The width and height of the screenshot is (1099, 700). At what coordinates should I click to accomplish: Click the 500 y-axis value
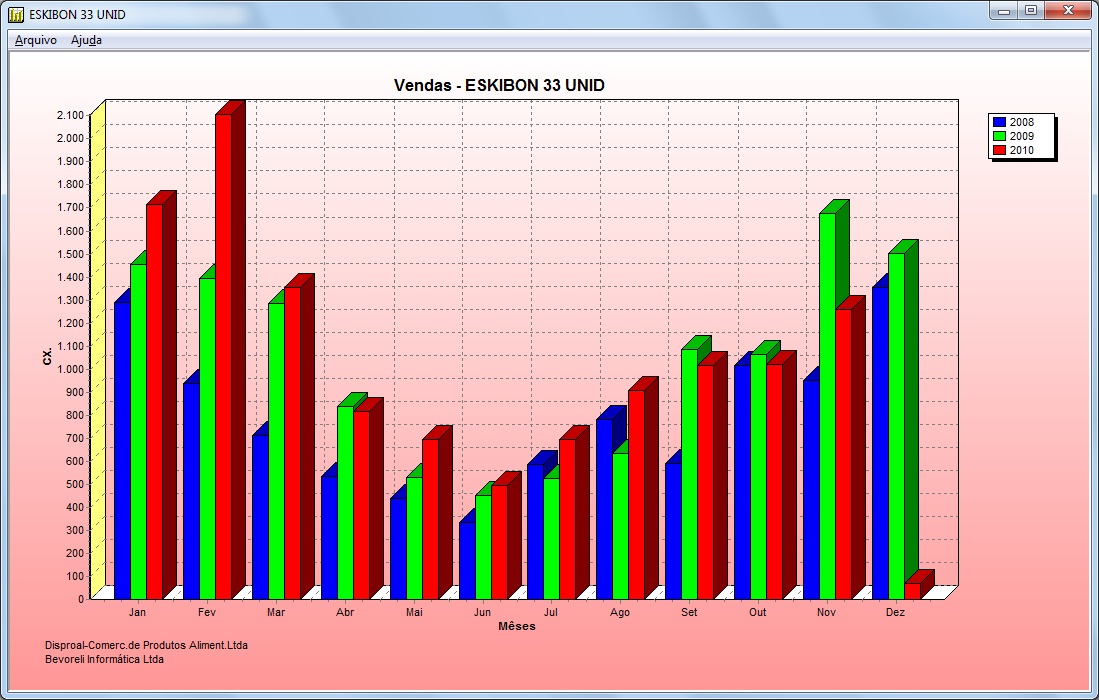pyautogui.click(x=74, y=484)
